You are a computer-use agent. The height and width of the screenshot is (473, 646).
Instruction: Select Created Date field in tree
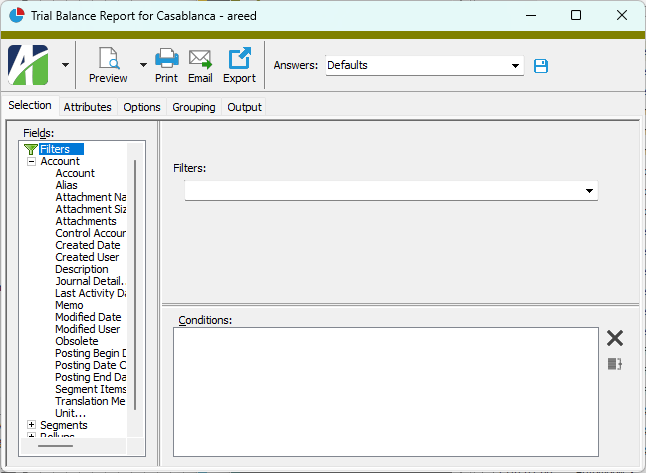[x=88, y=245]
